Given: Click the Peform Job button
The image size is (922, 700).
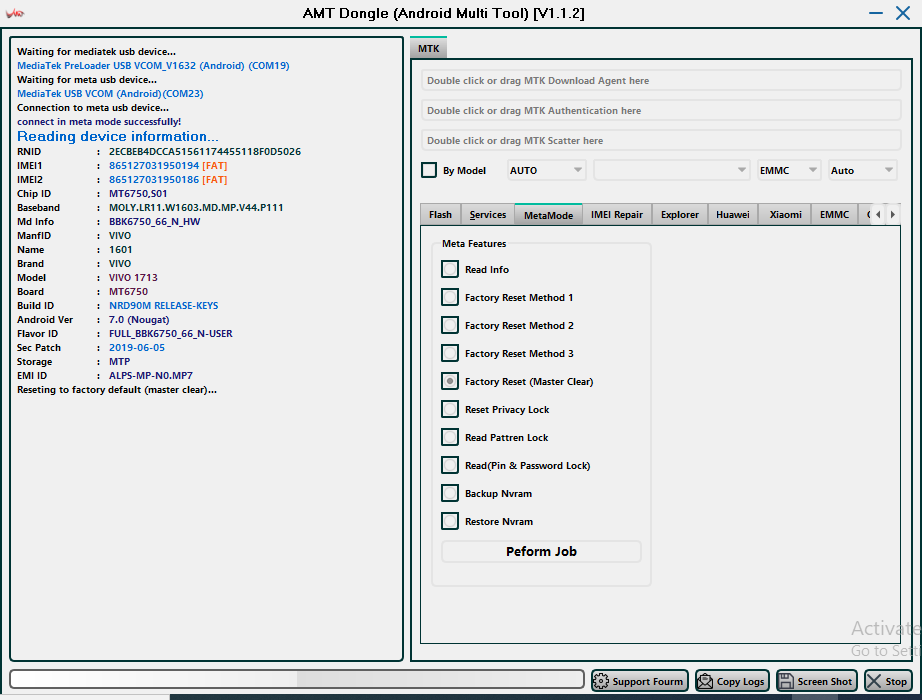Looking at the screenshot, I should coord(541,552).
